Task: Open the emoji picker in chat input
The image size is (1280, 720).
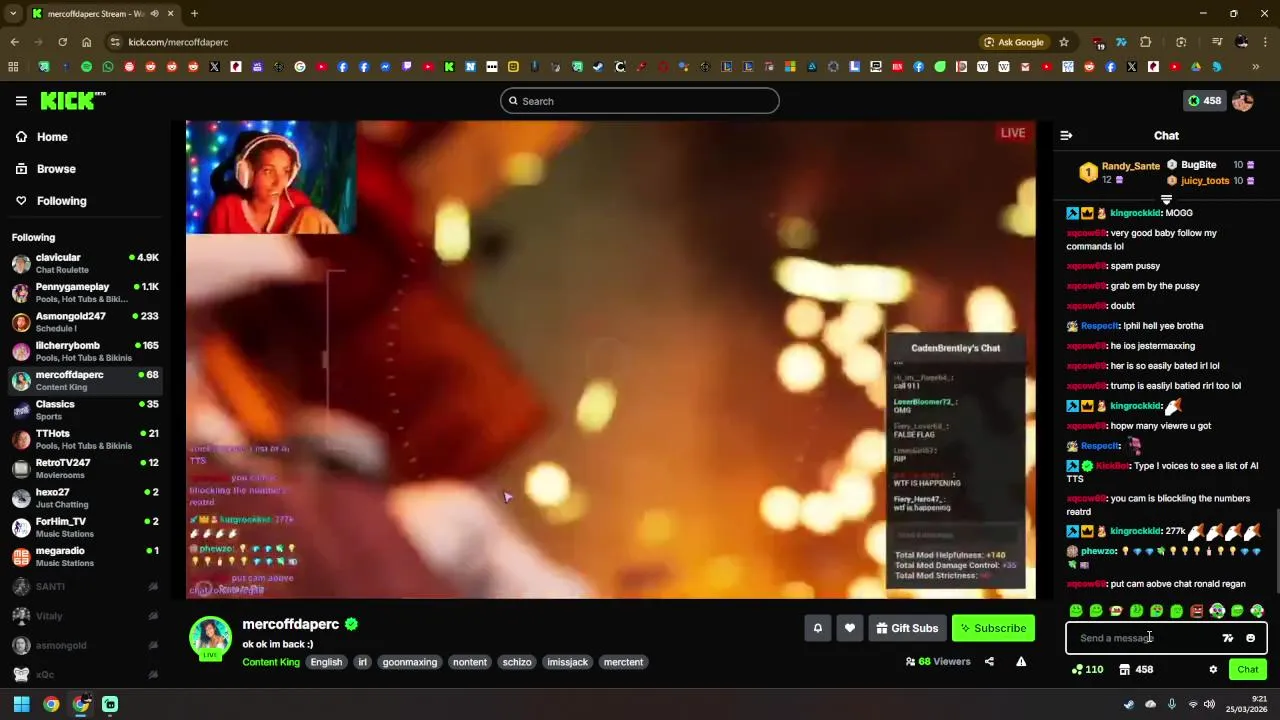Action: (1250, 638)
